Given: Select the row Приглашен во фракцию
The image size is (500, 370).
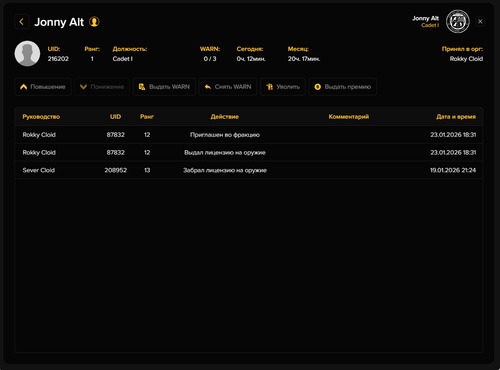Looking at the screenshot, I should tap(249, 135).
